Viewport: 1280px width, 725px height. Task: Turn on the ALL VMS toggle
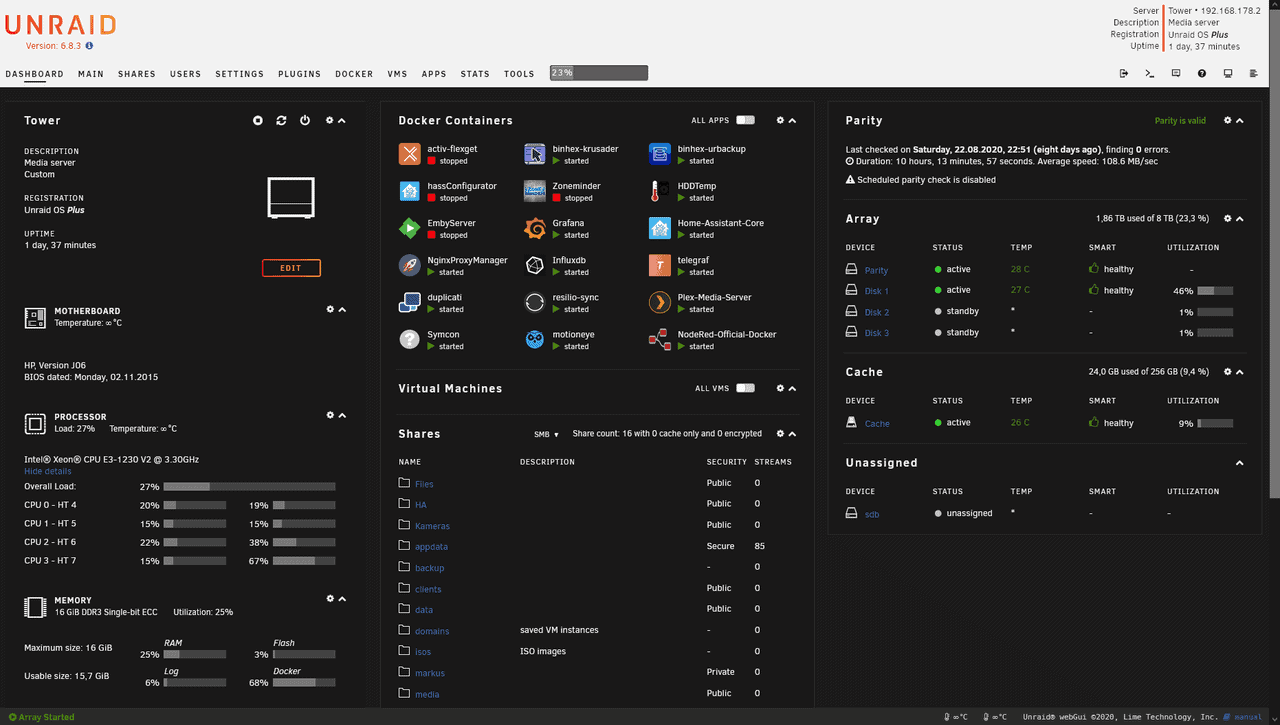pos(744,388)
